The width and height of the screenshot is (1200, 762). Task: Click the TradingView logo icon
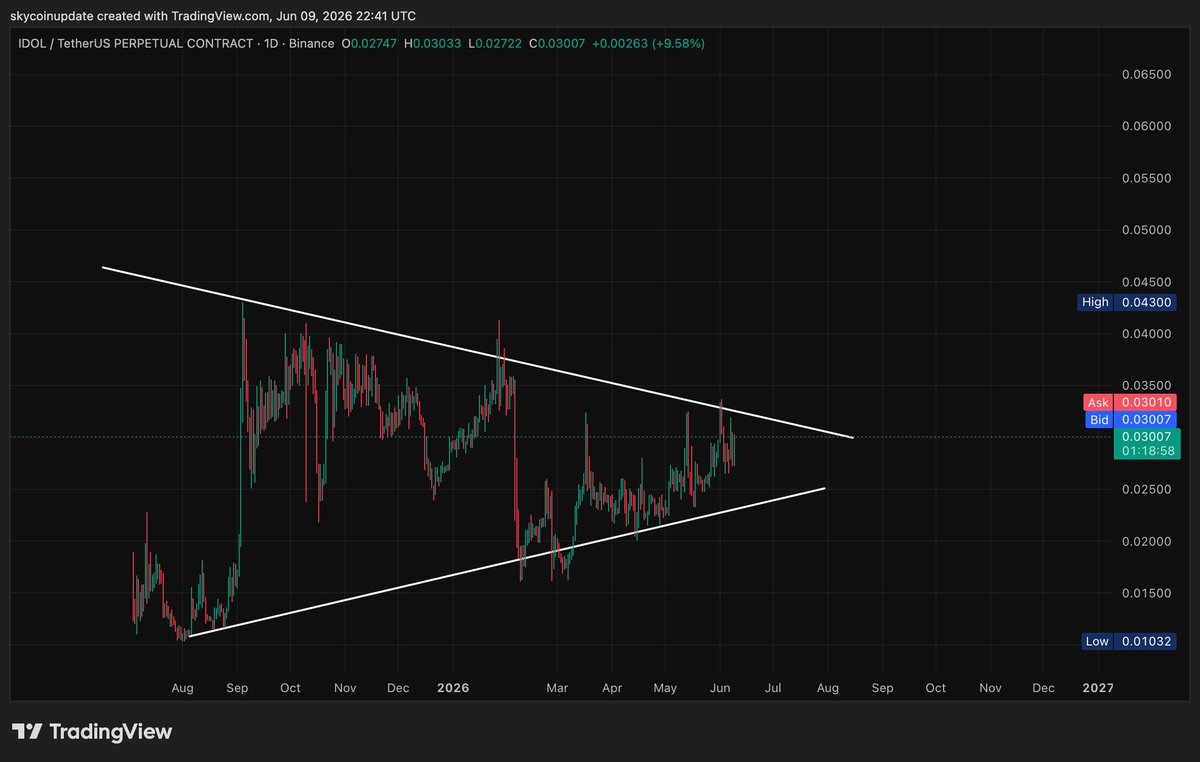(x=27, y=732)
